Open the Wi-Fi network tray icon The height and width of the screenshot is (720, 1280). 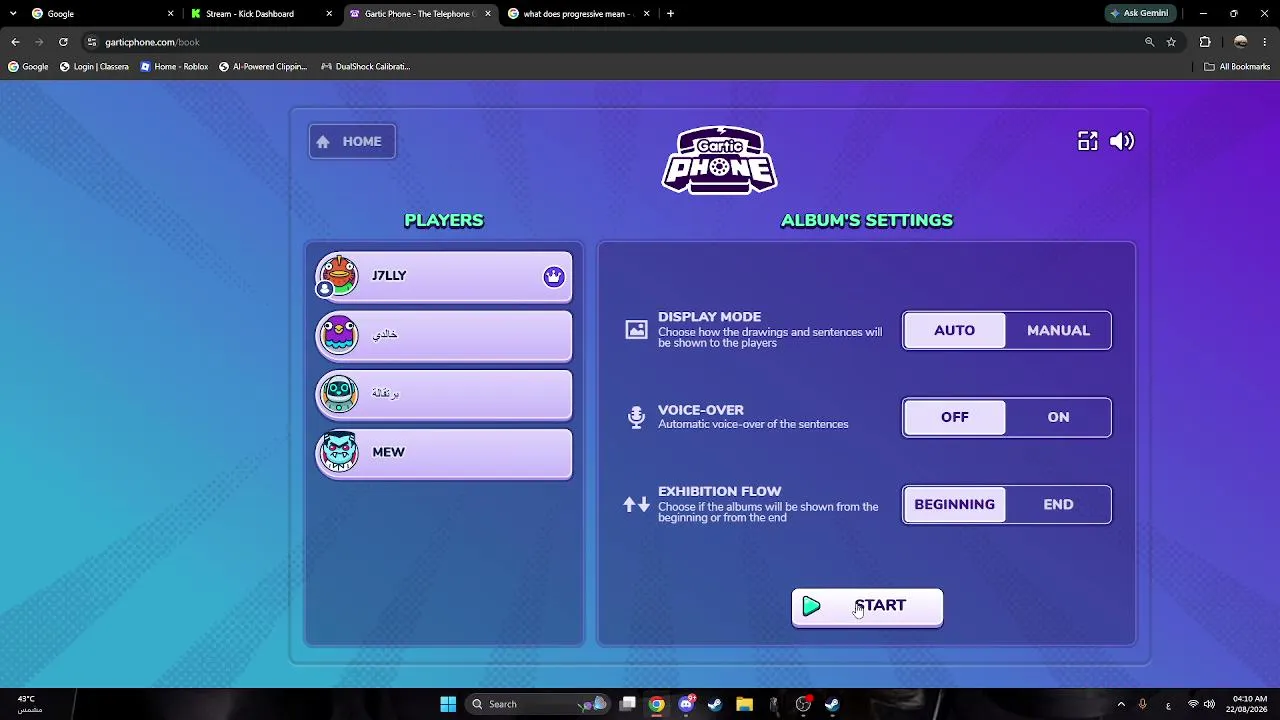tap(1193, 704)
